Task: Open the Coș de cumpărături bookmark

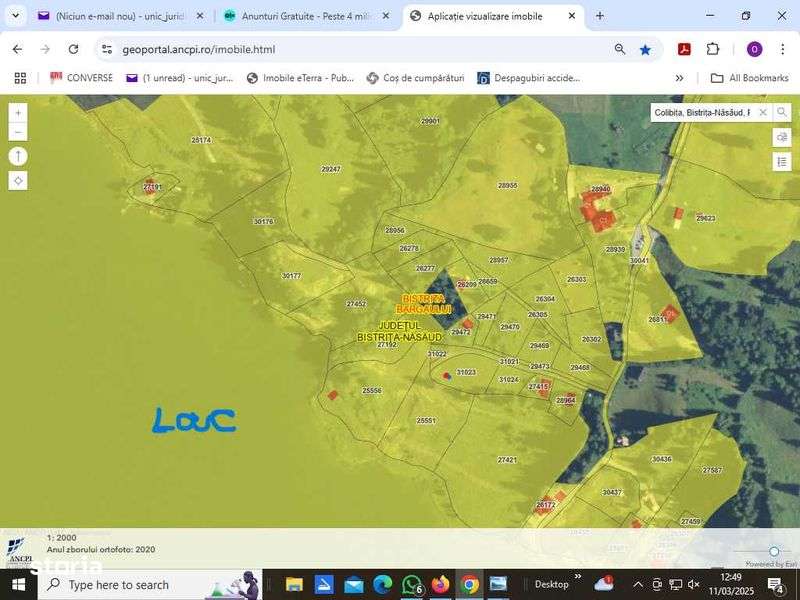Action: (x=415, y=78)
